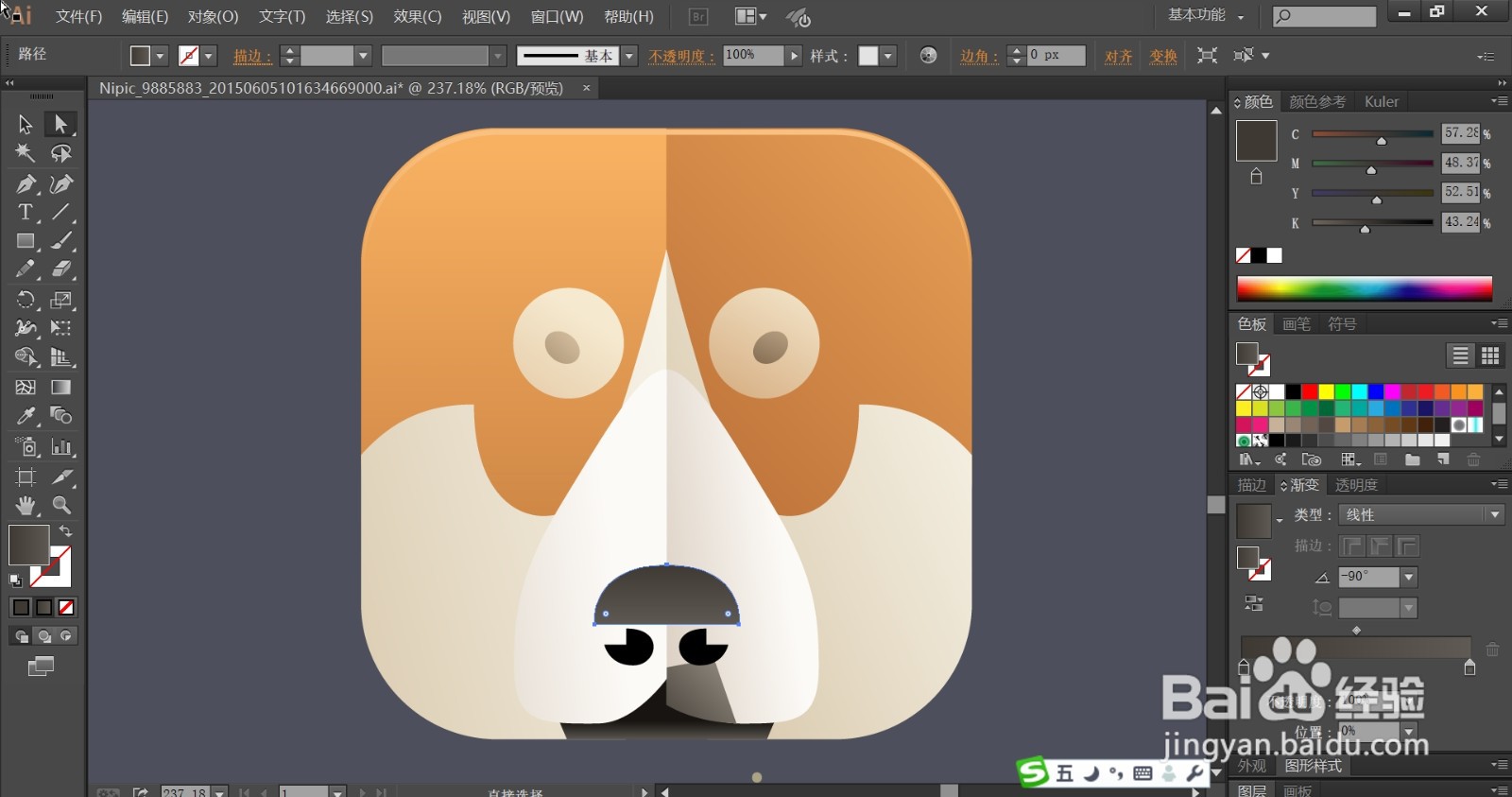Select the Selection tool (black arrow)
Viewport: 1512px width, 797px height.
26,124
